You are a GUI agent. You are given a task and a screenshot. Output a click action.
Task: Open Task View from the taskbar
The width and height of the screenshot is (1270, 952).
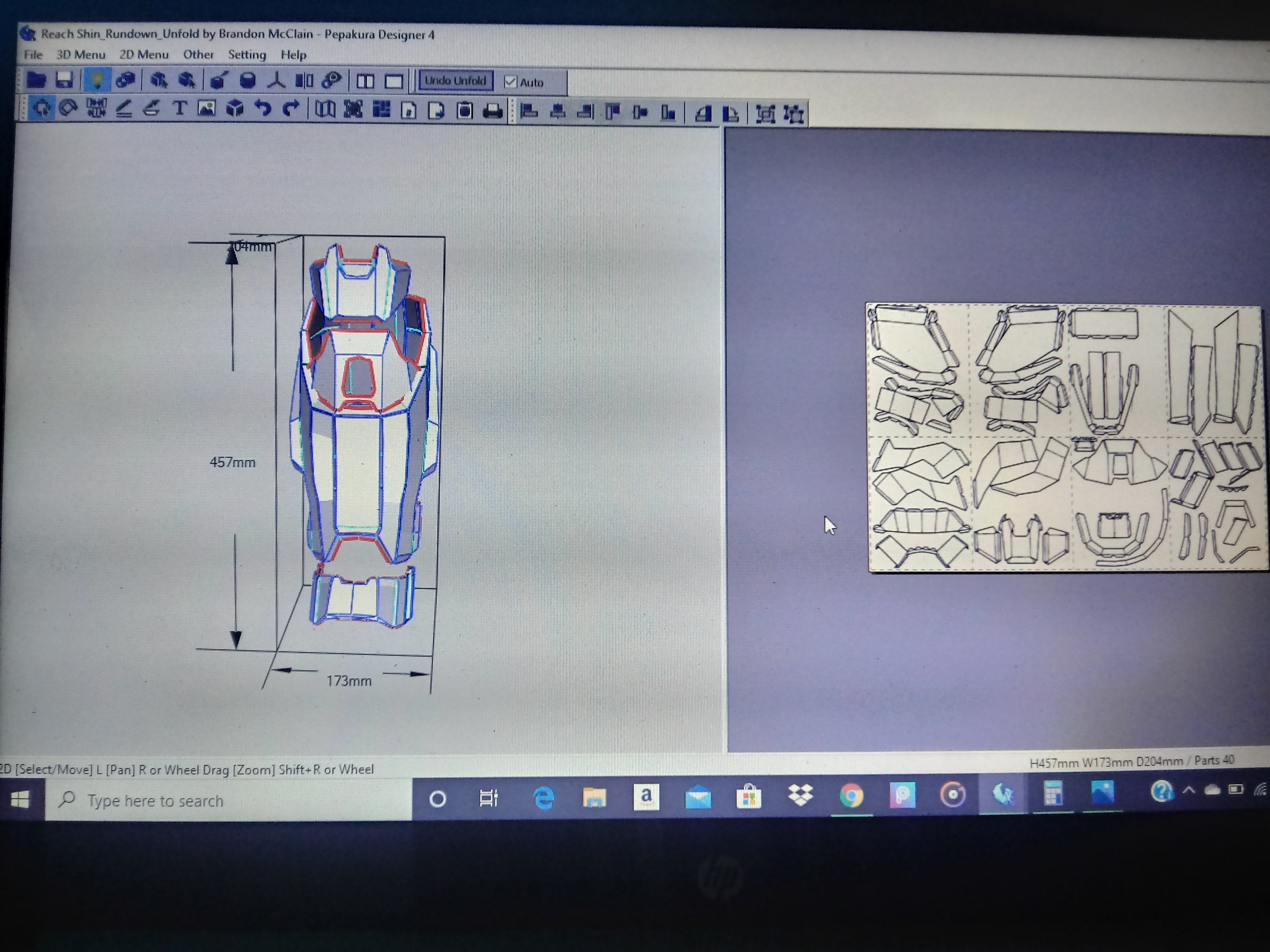pyautogui.click(x=489, y=798)
